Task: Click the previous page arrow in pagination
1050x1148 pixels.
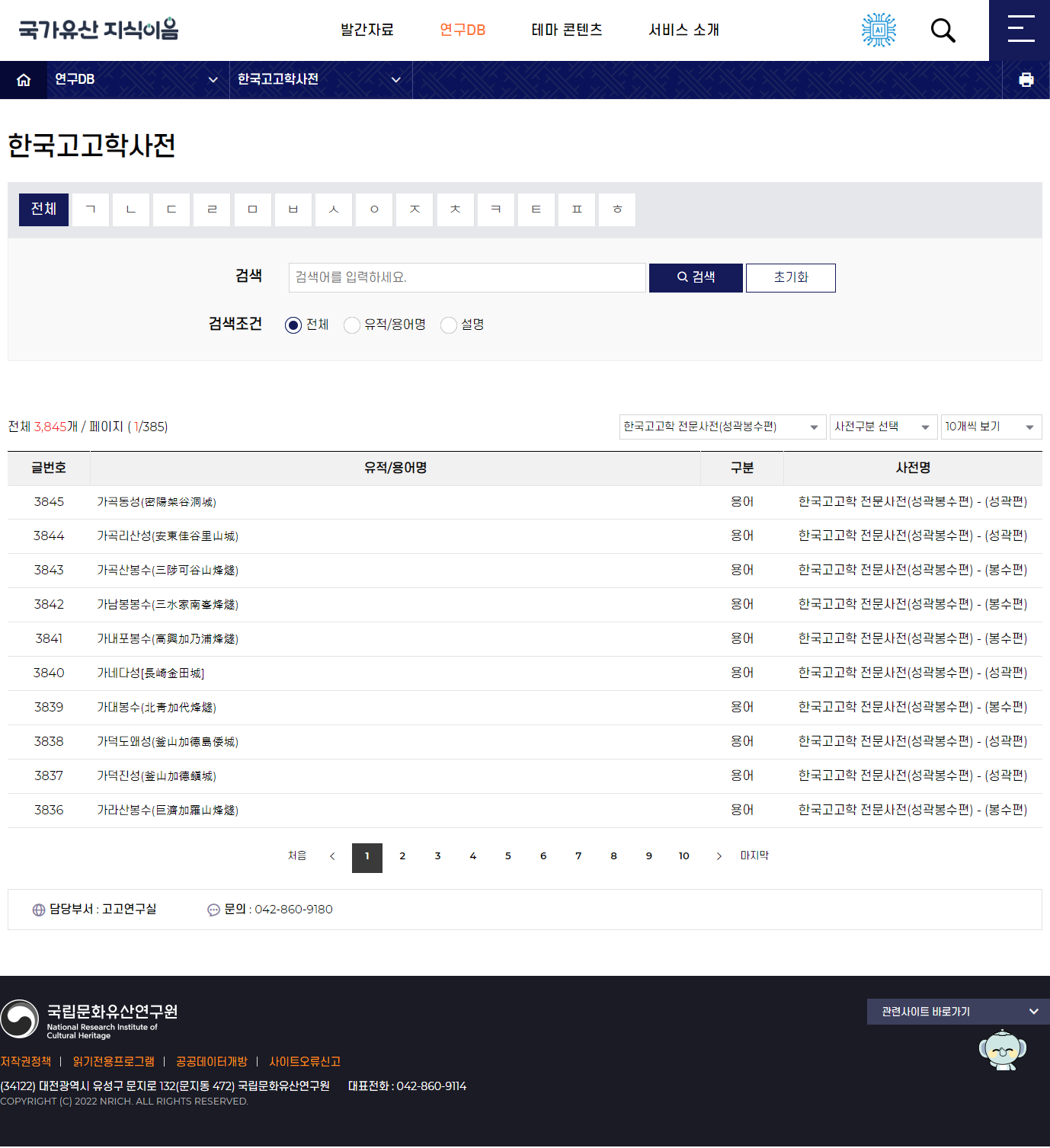Action: [332, 856]
